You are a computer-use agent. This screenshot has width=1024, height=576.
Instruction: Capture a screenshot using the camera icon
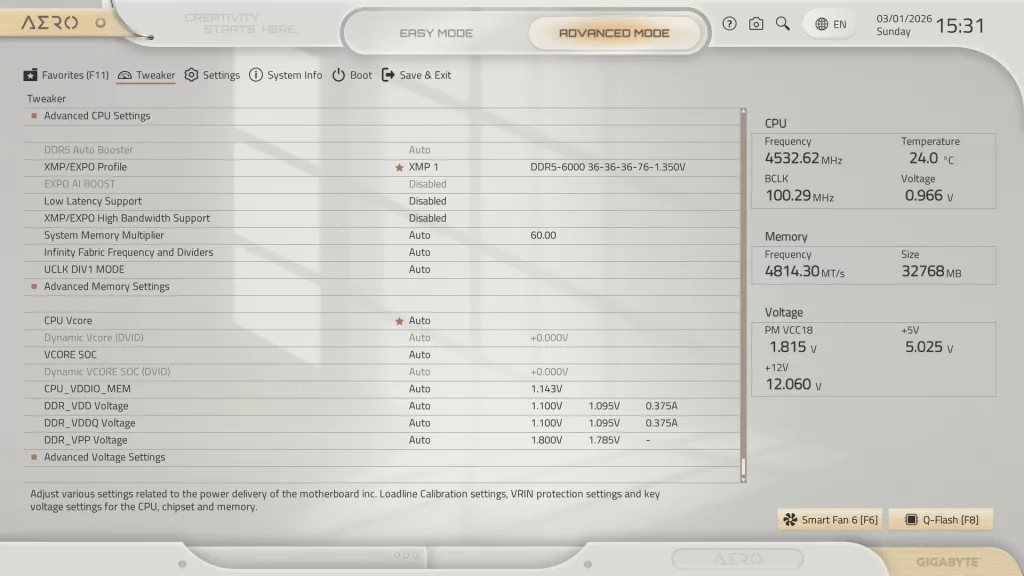pos(755,23)
